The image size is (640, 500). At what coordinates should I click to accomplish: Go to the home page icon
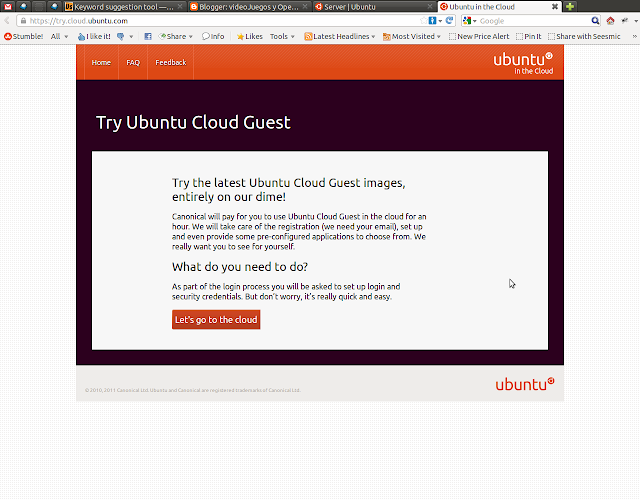click(610, 20)
